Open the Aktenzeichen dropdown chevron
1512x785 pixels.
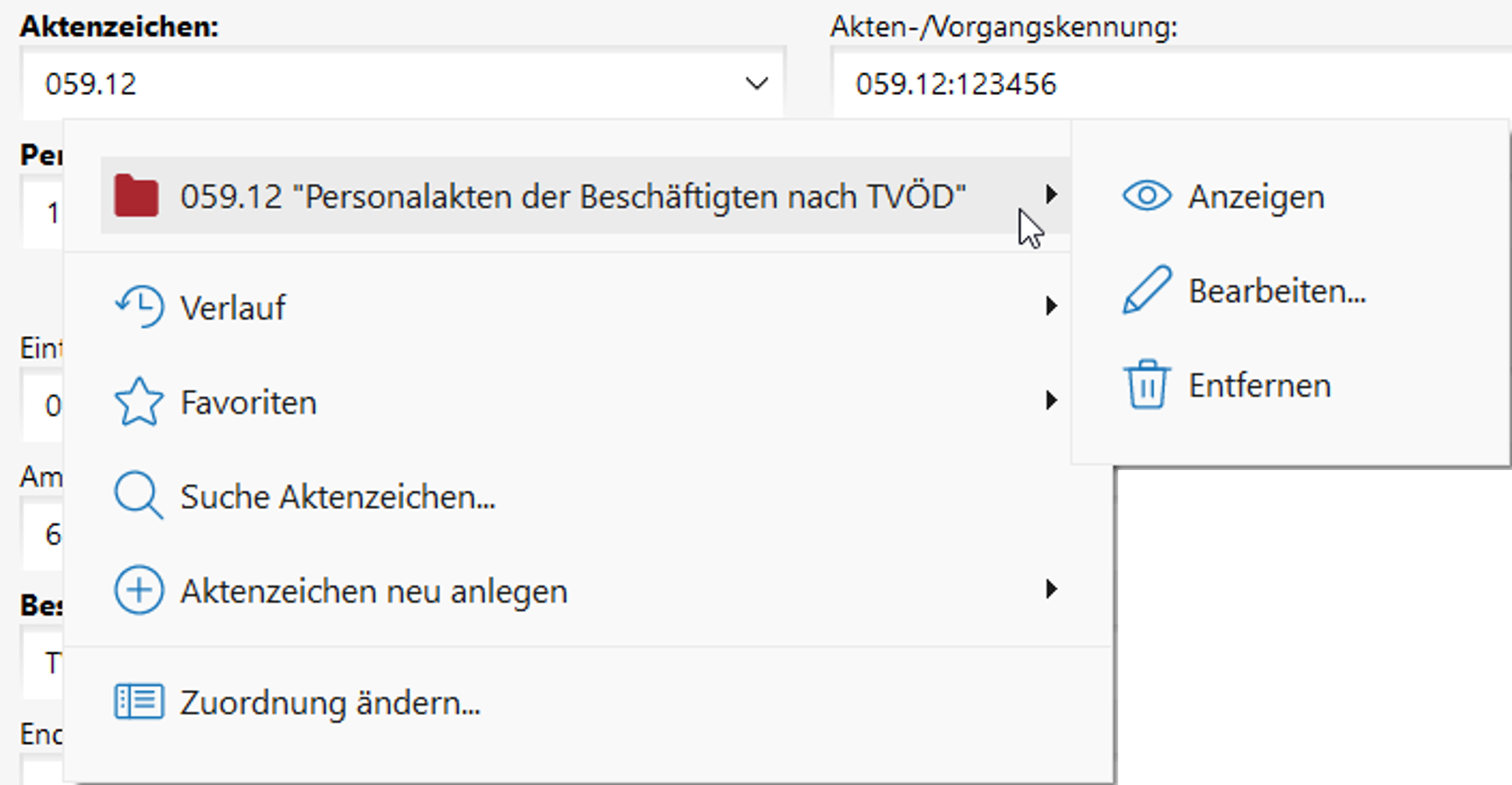756,83
